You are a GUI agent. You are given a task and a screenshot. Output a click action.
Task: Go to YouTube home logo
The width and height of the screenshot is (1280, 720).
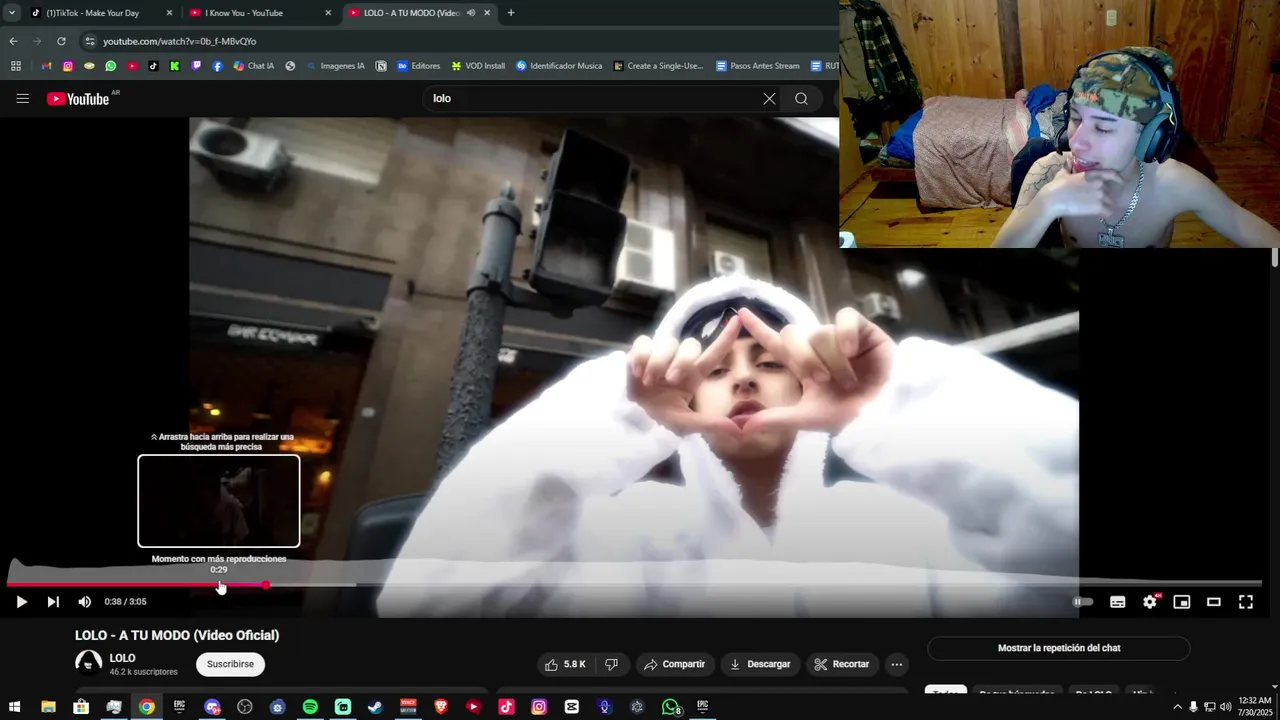78,99
